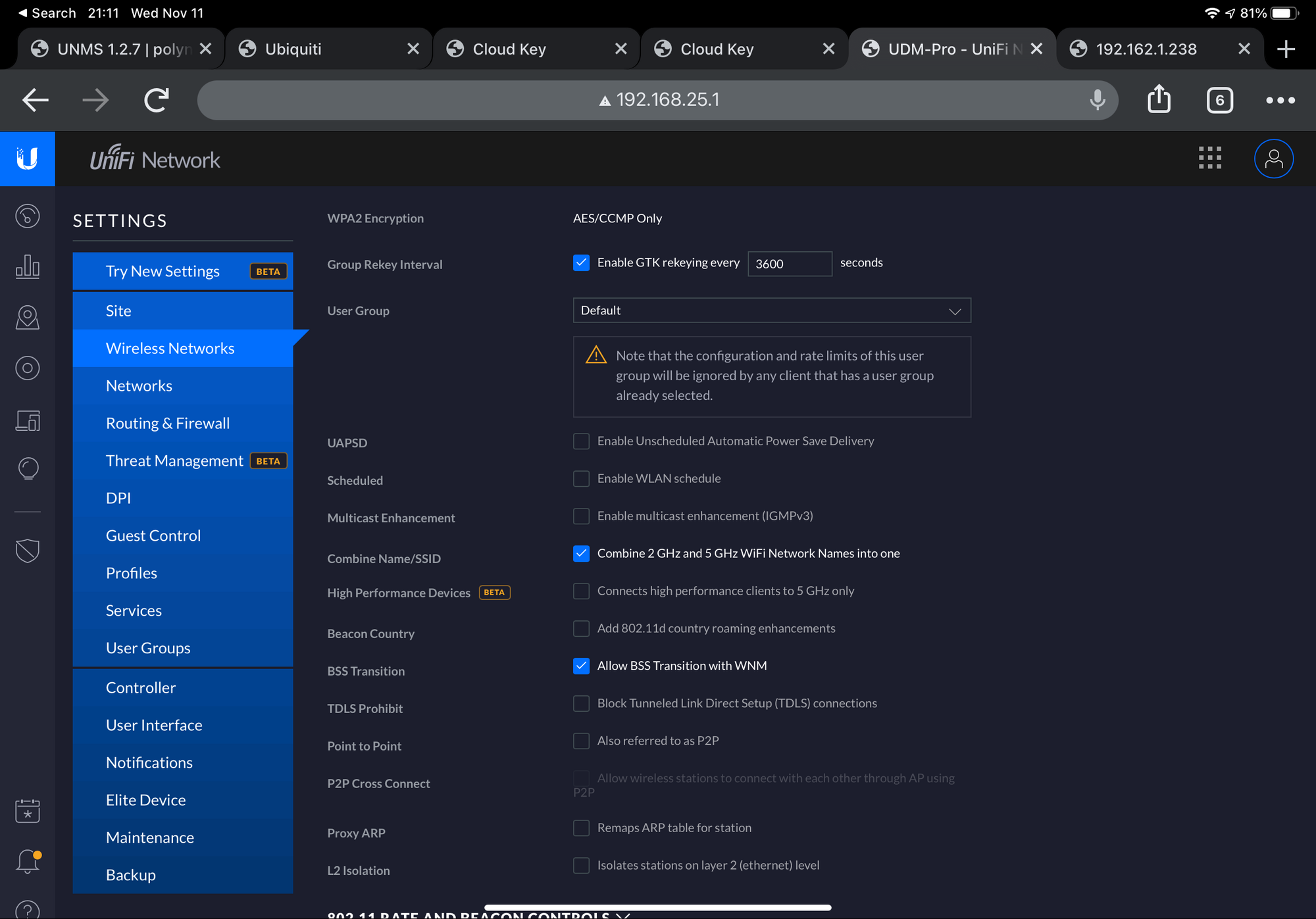Screen dimensions: 1316x919
Task: Reload the browser page
Action: (156, 100)
